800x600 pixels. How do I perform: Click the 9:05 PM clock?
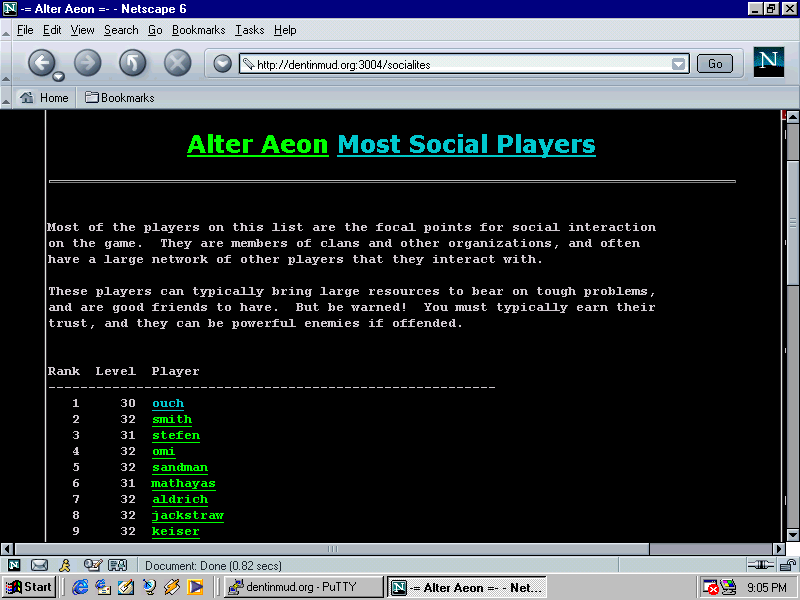pyautogui.click(x=767, y=588)
